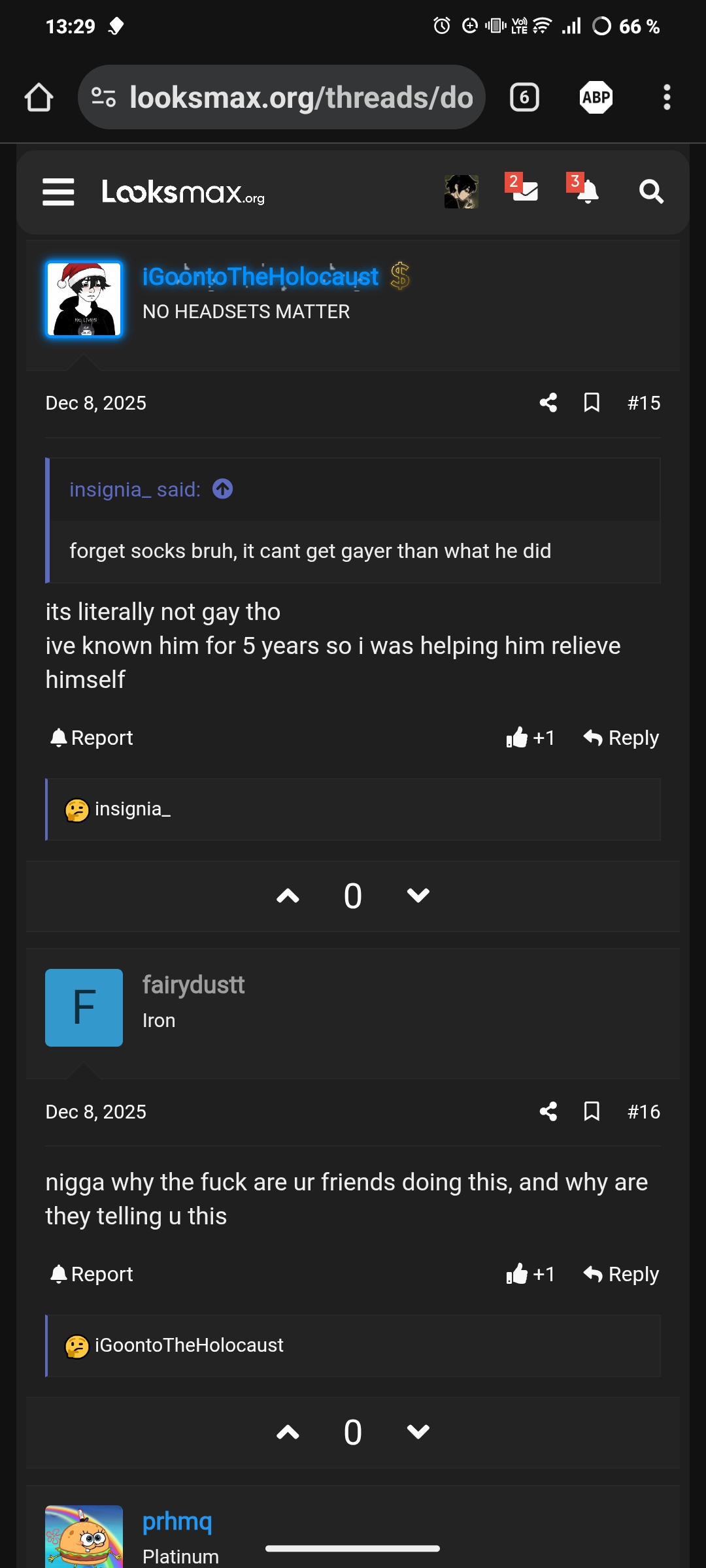Open the AdBlock Plus extension
This screenshot has width=706, height=1568.
click(596, 97)
